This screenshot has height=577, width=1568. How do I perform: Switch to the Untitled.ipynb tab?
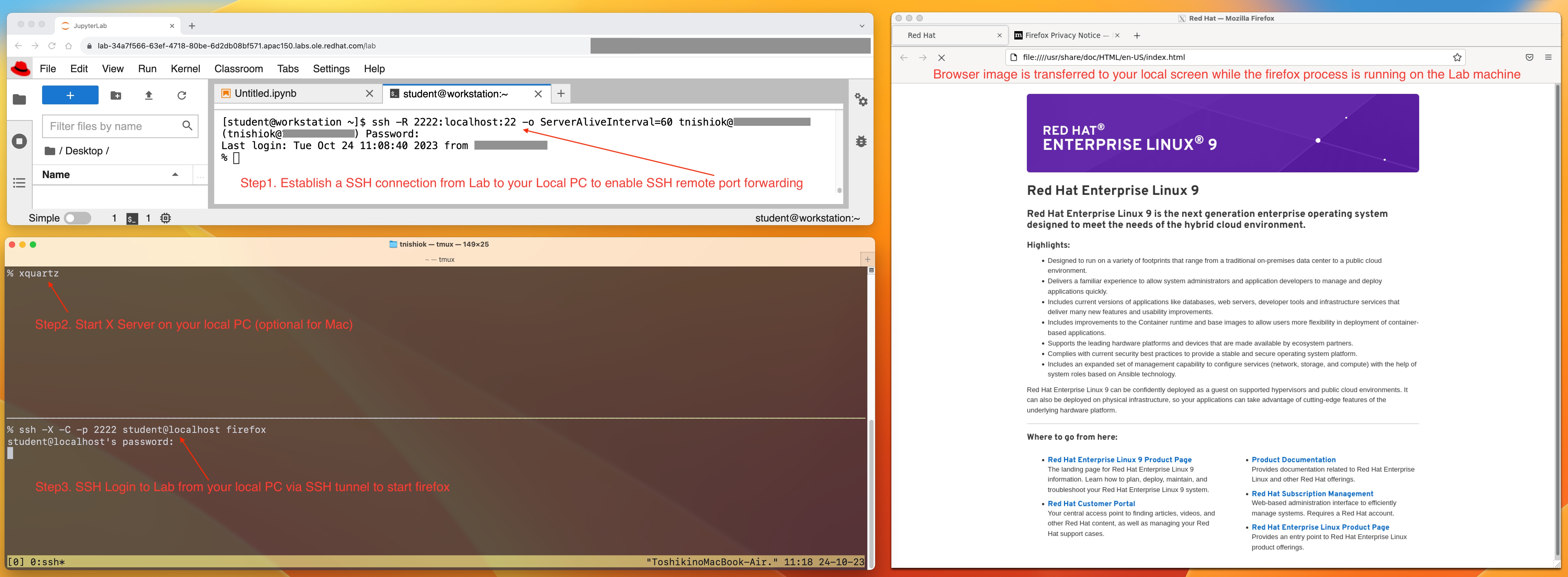[265, 93]
